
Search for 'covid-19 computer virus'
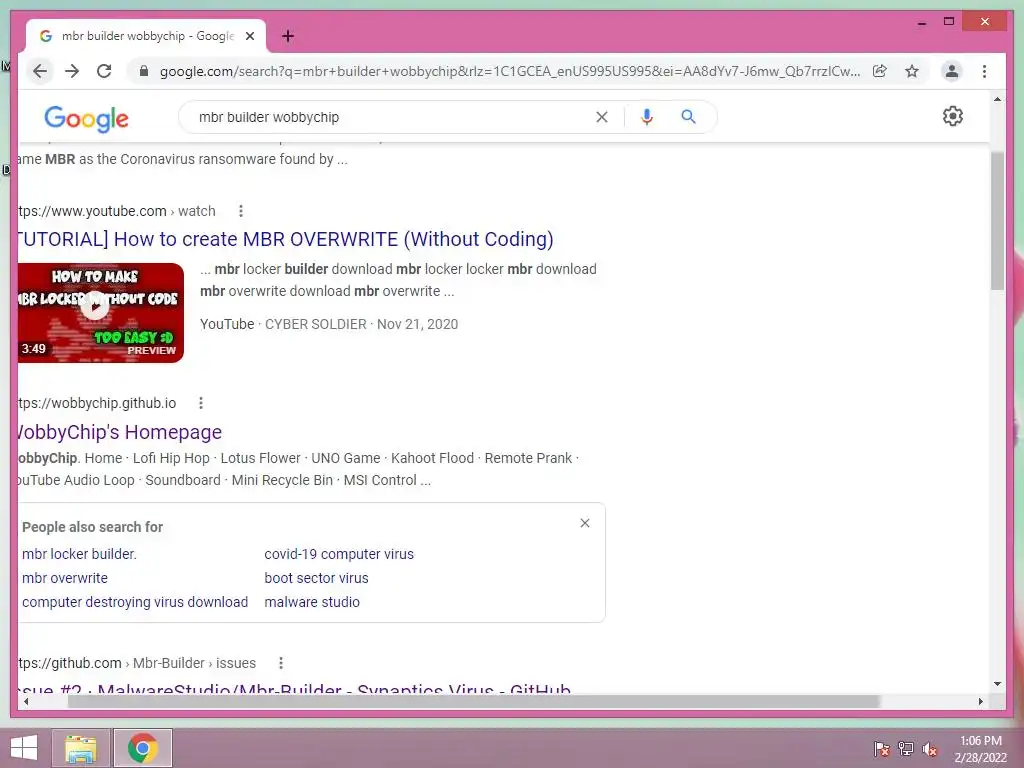point(339,554)
